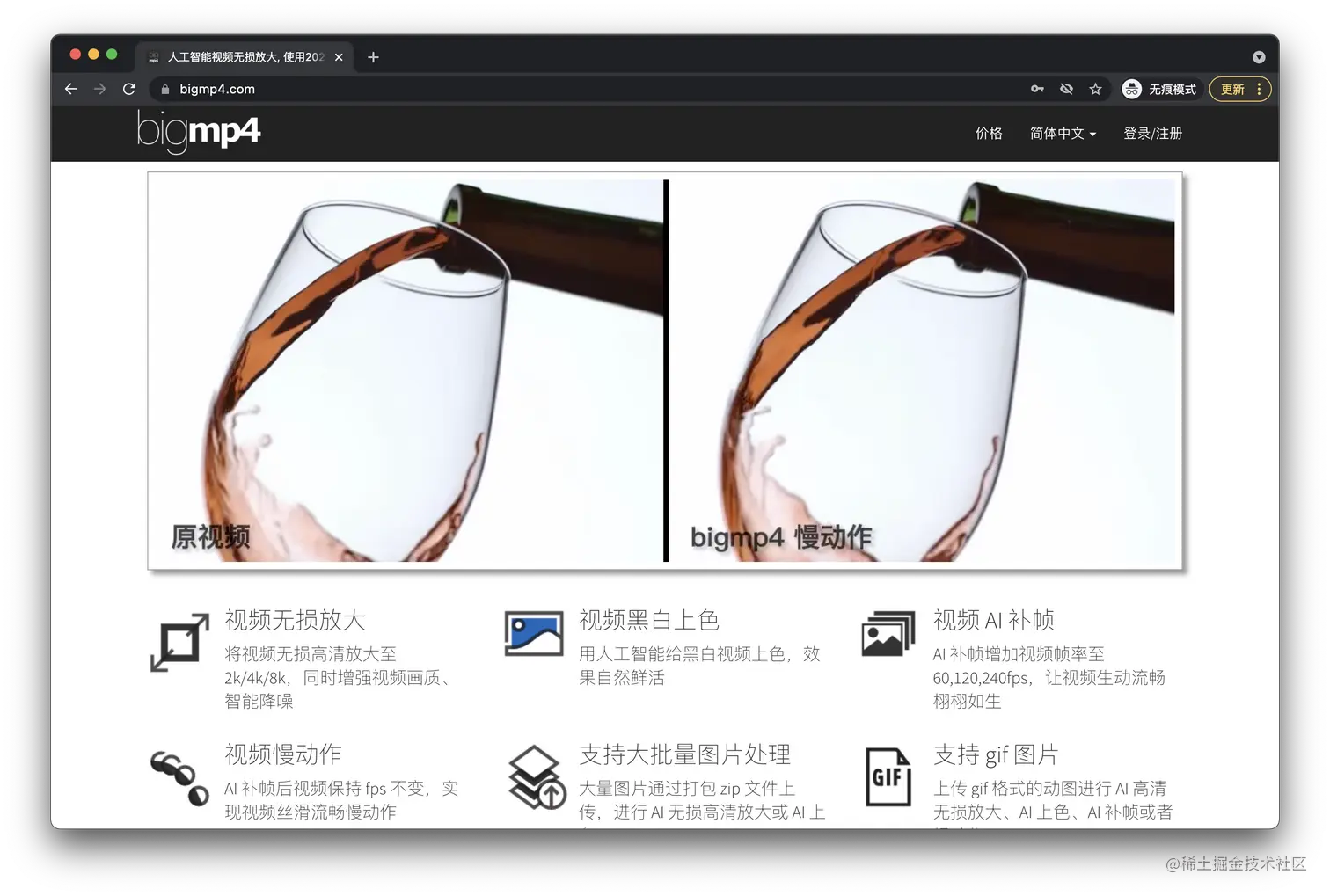The height and width of the screenshot is (896, 1330).
Task: Click the 无痕模式 incognito badge
Action: pos(1159,89)
